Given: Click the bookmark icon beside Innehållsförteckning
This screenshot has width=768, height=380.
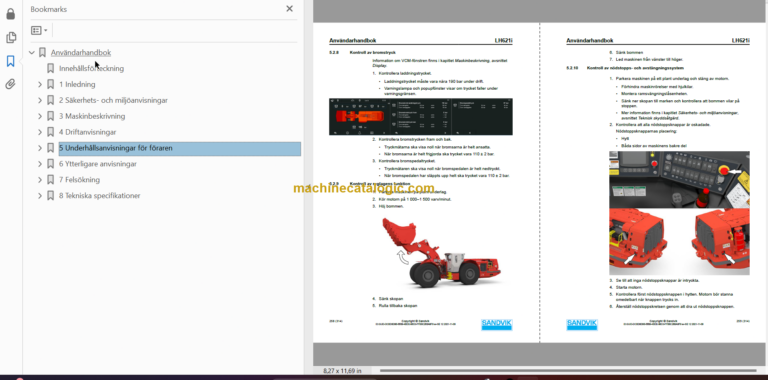Looking at the screenshot, I should 50,69.
